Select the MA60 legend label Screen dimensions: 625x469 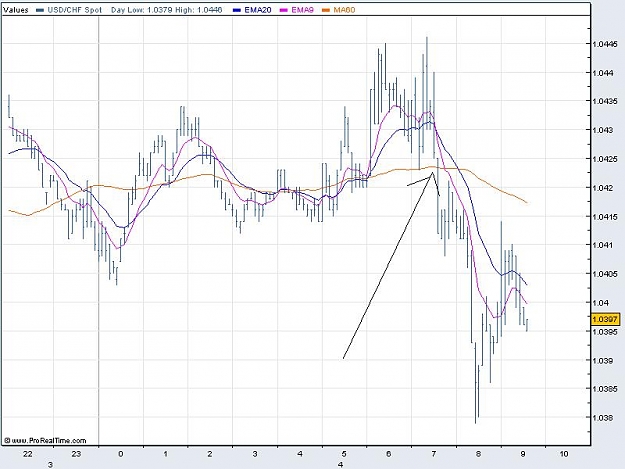344,10
